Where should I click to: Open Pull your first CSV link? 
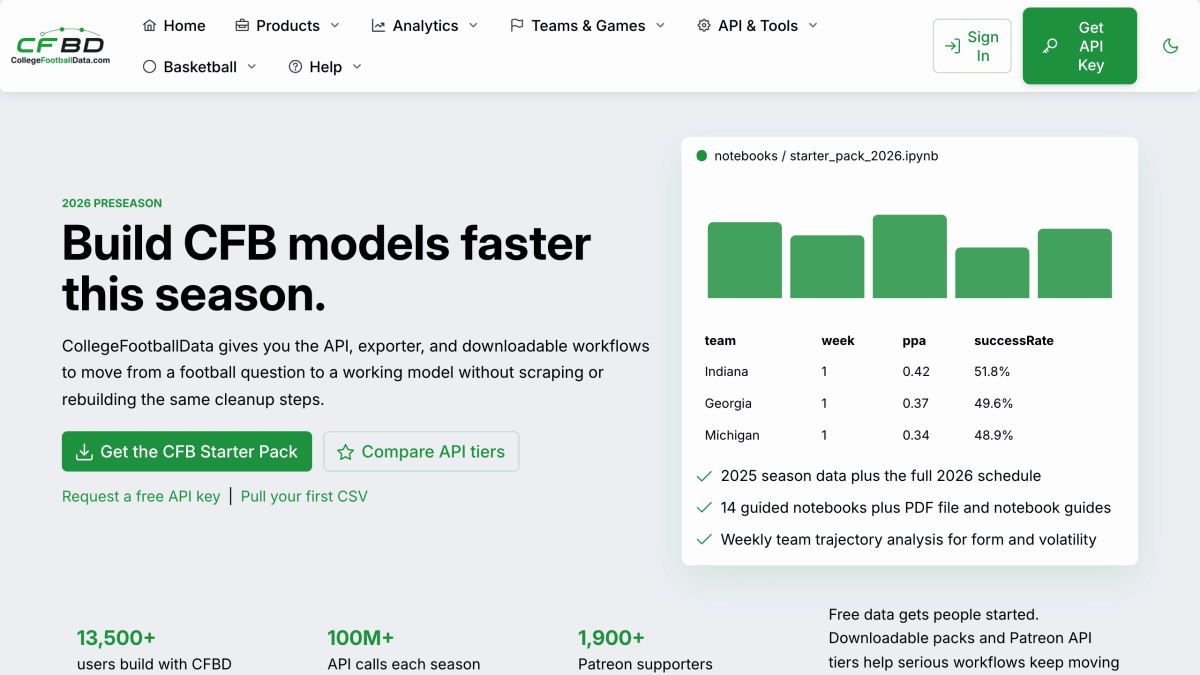click(x=304, y=496)
